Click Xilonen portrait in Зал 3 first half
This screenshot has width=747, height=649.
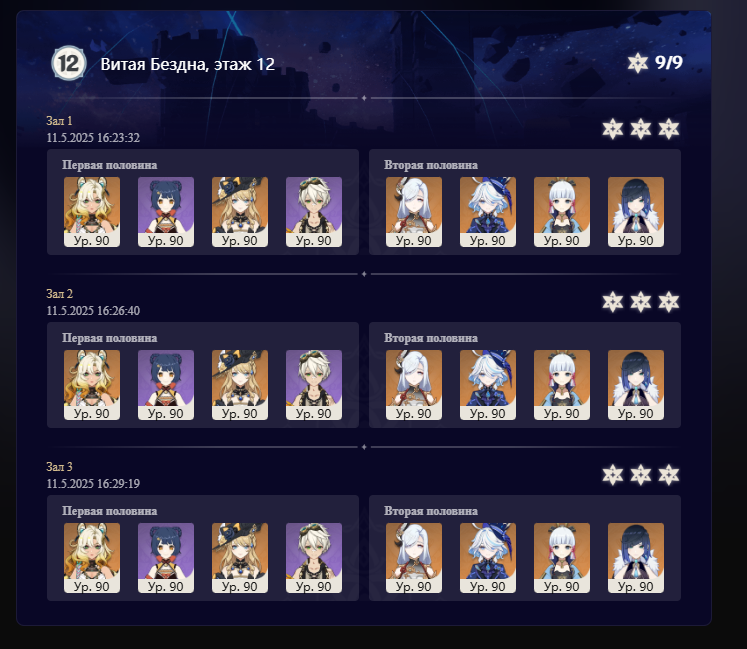click(x=92, y=558)
